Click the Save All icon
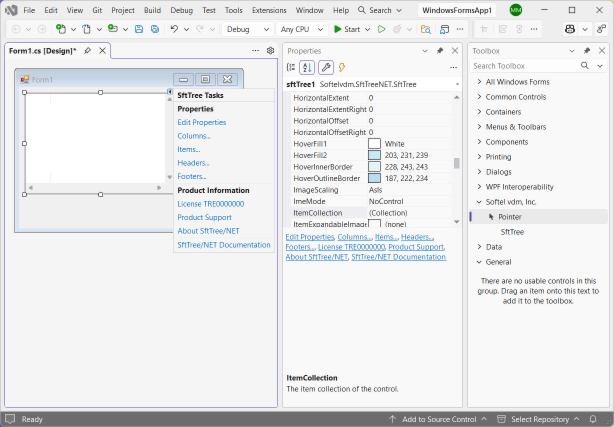 point(155,29)
